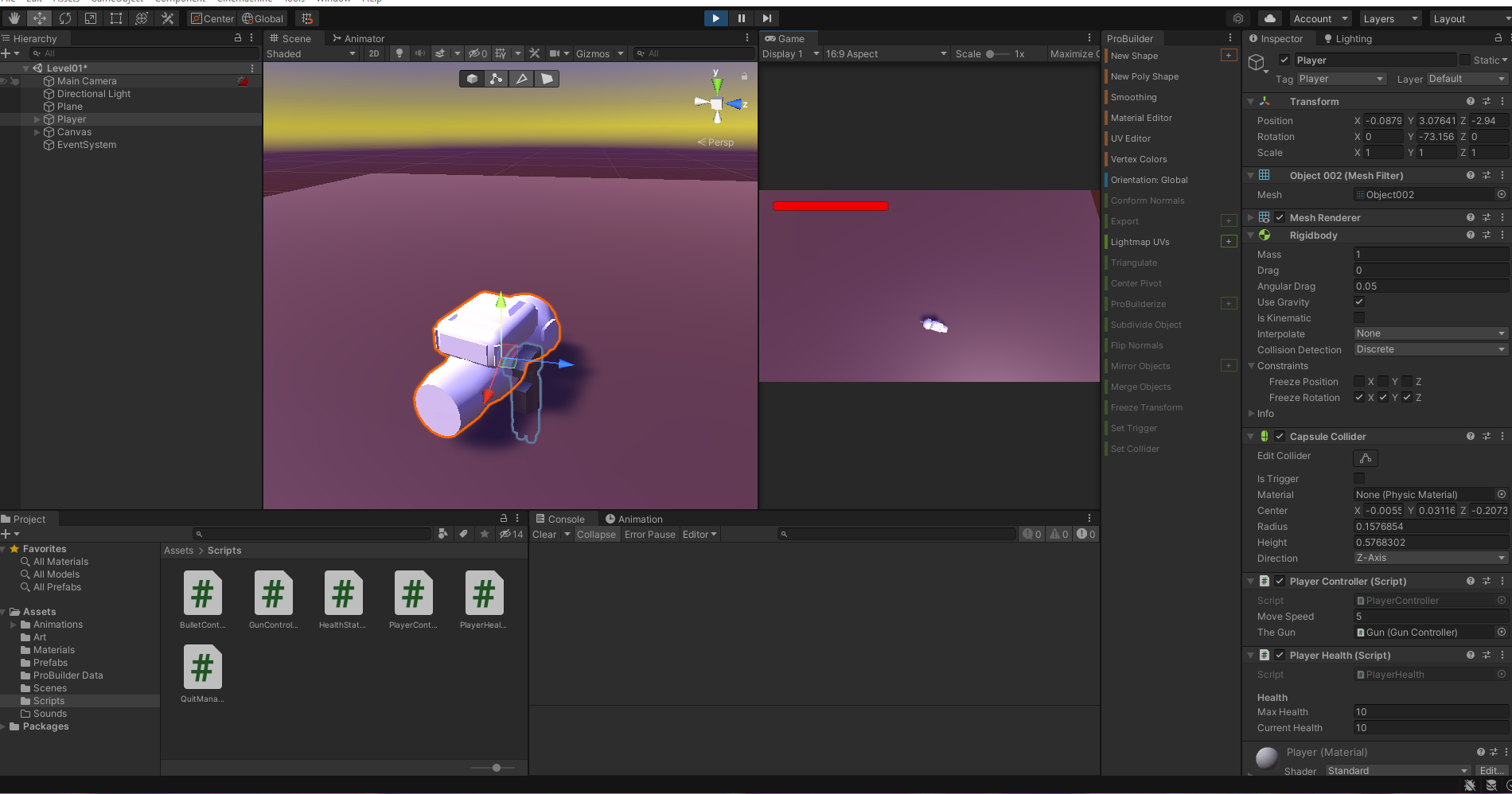This screenshot has width=1512, height=794.
Task: Click Error Pause in the console
Action: click(649, 534)
